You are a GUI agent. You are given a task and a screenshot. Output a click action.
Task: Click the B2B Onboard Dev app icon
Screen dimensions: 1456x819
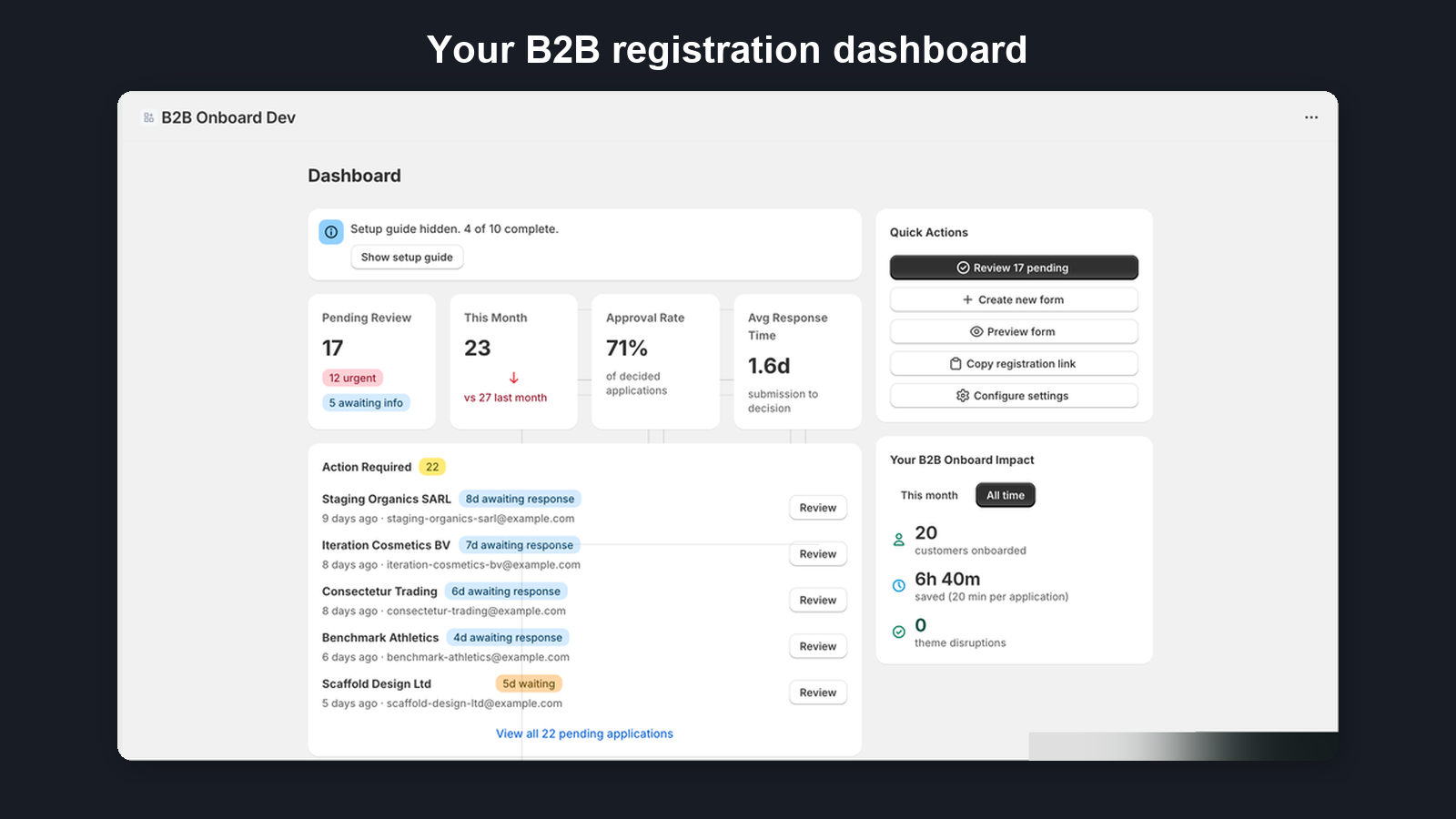pyautogui.click(x=147, y=116)
